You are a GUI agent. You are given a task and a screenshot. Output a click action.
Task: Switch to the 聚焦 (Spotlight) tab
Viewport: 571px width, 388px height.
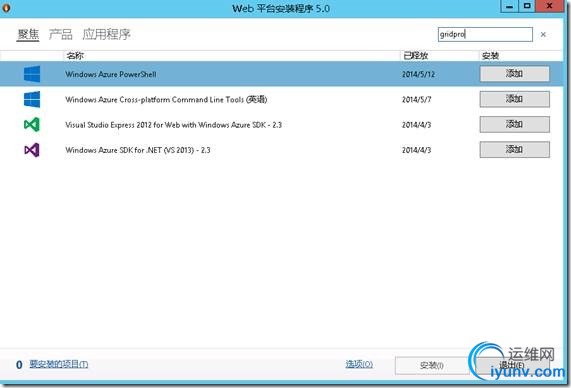28,34
